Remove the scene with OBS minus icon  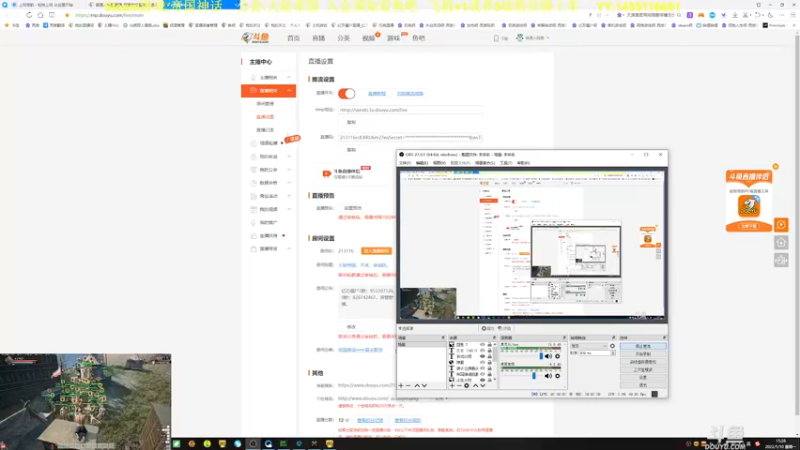coord(408,386)
